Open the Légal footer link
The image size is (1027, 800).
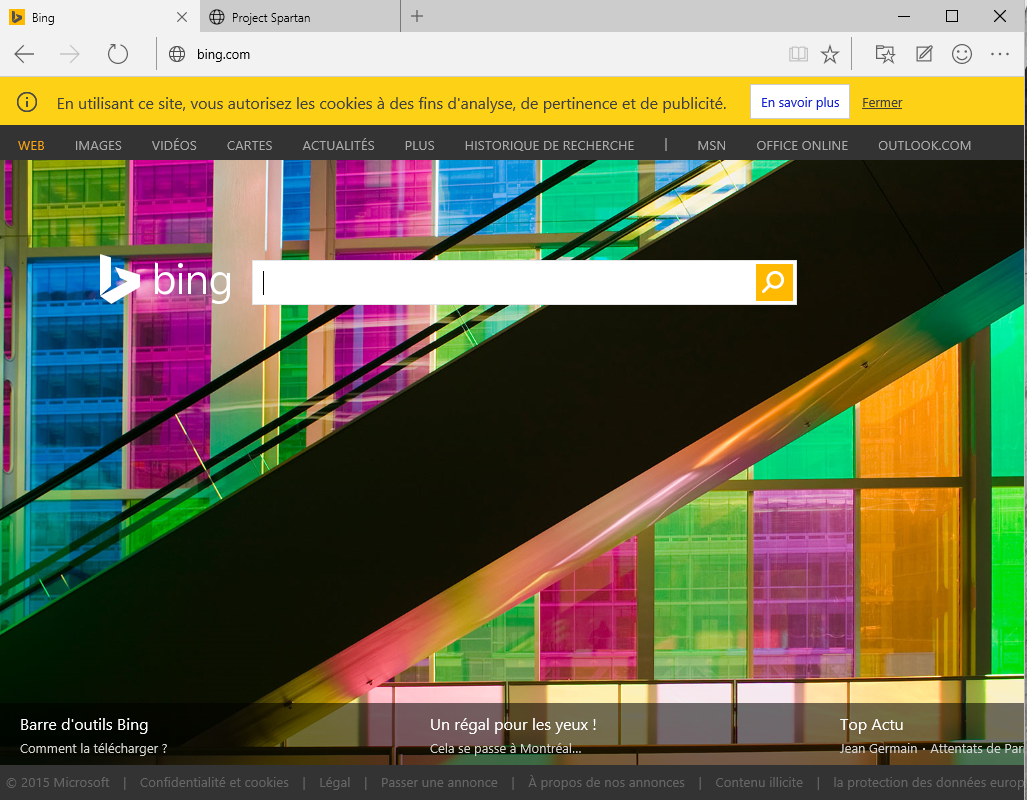335,782
